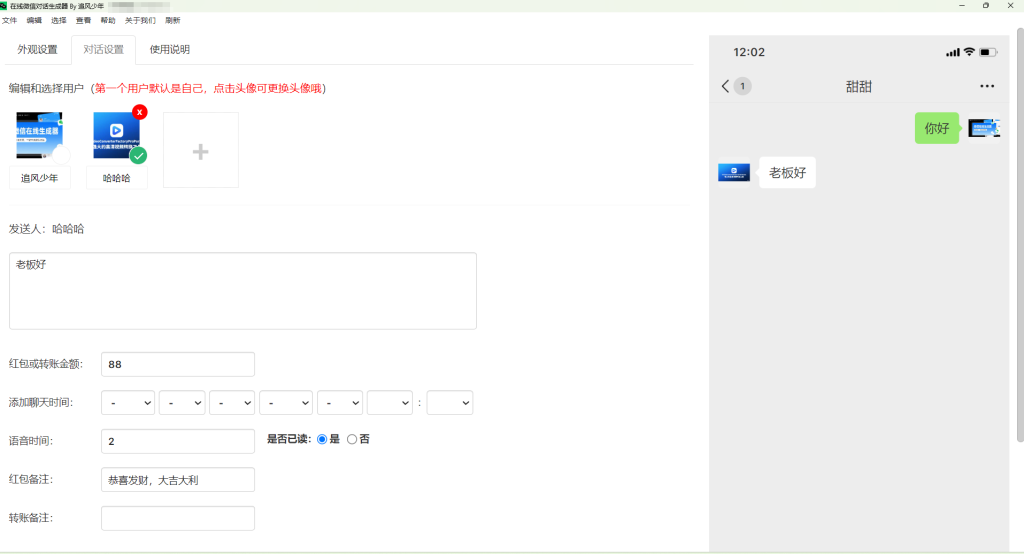Expand the first chat time dropdown
The image size is (1024, 554).
point(129,403)
